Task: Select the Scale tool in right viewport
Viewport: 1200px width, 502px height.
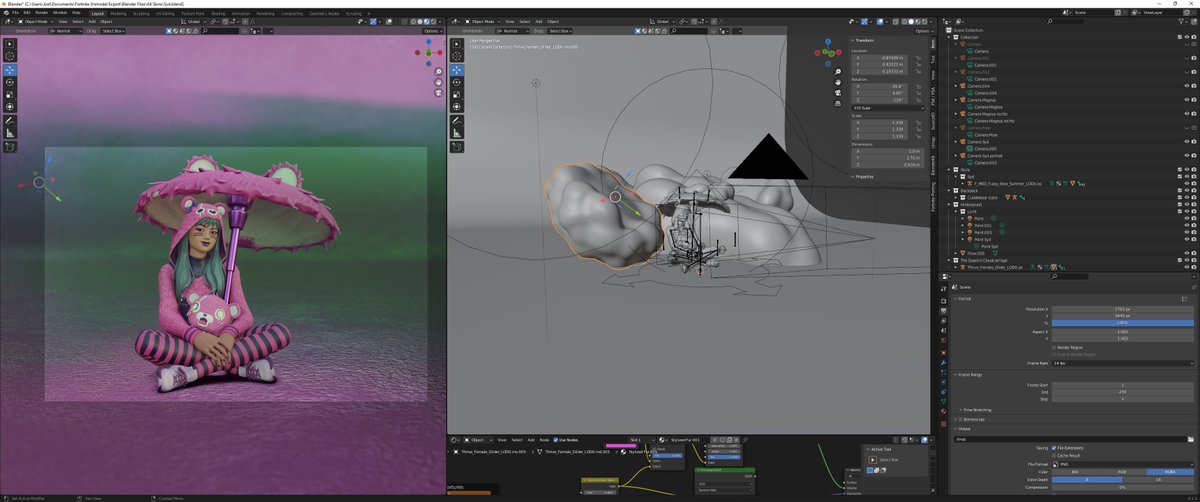Action: click(456, 94)
